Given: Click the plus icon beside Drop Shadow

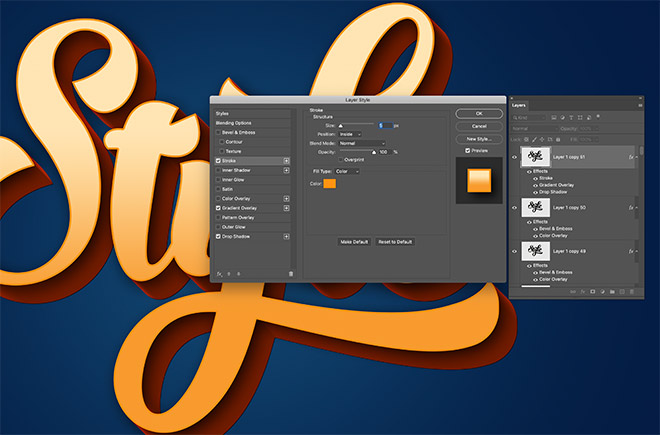Looking at the screenshot, I should point(287,236).
